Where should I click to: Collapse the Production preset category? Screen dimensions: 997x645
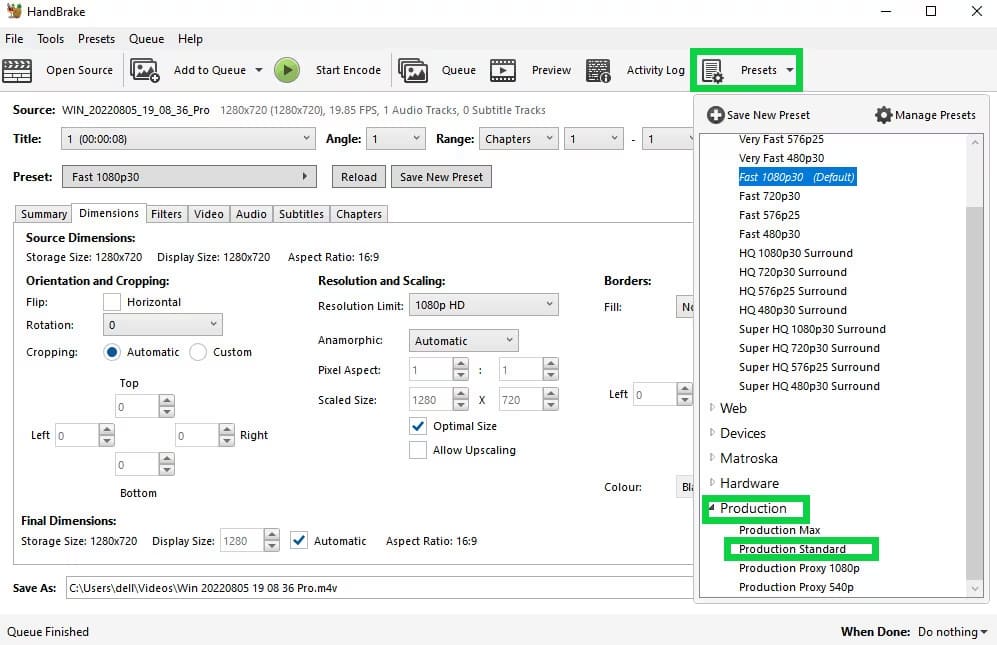point(712,508)
